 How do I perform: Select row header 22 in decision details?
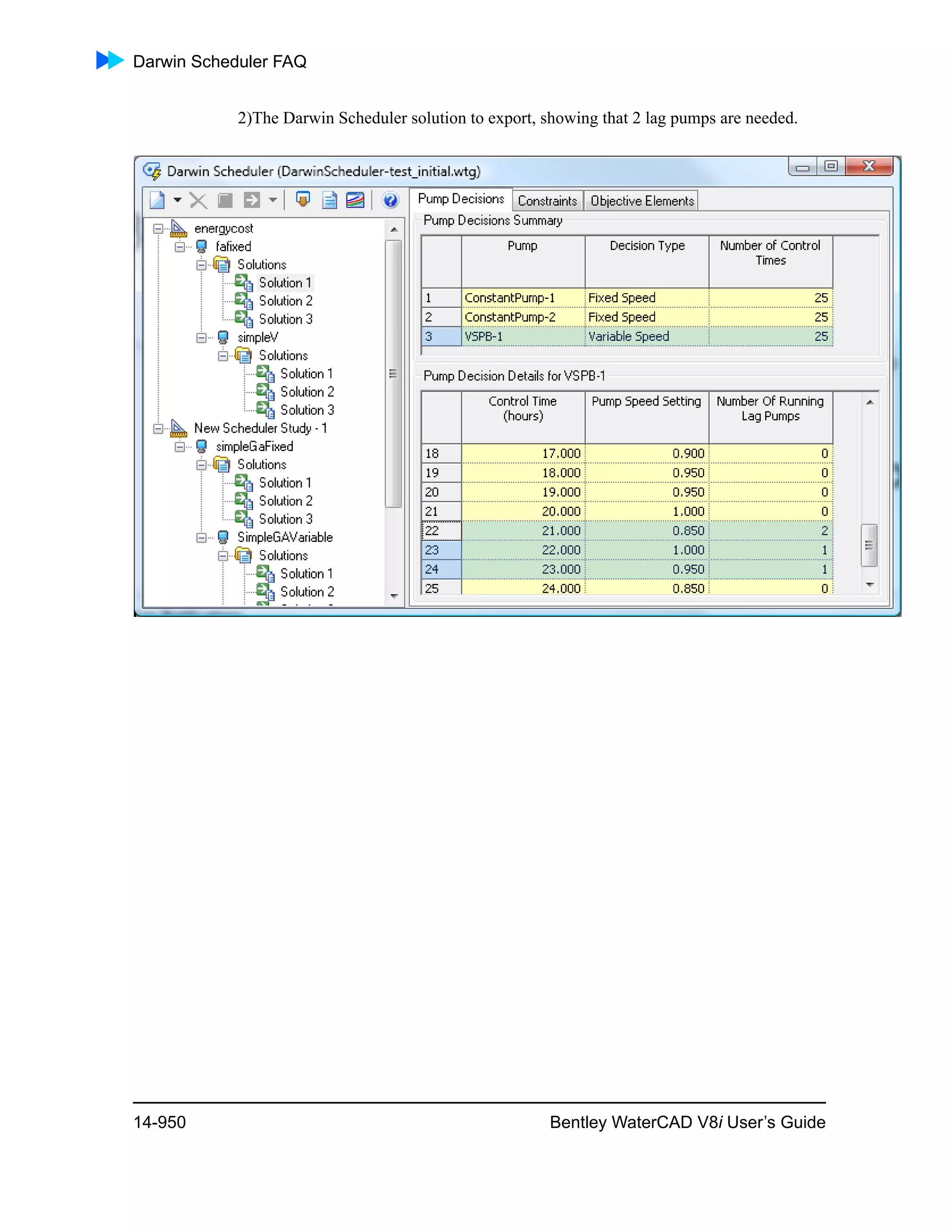point(442,531)
